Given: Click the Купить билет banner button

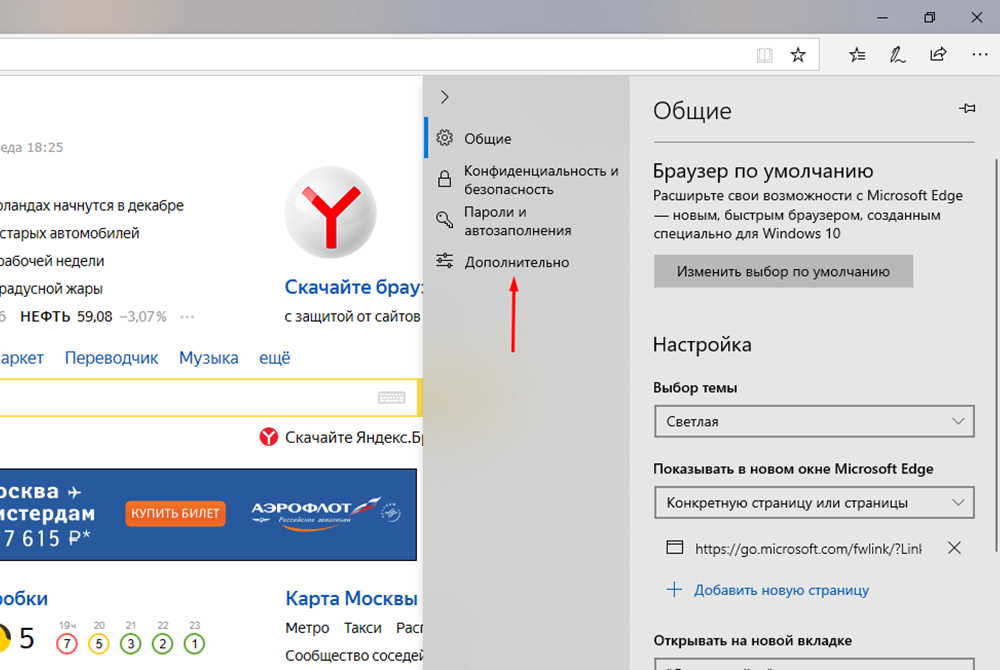Looking at the screenshot, I should click(176, 514).
